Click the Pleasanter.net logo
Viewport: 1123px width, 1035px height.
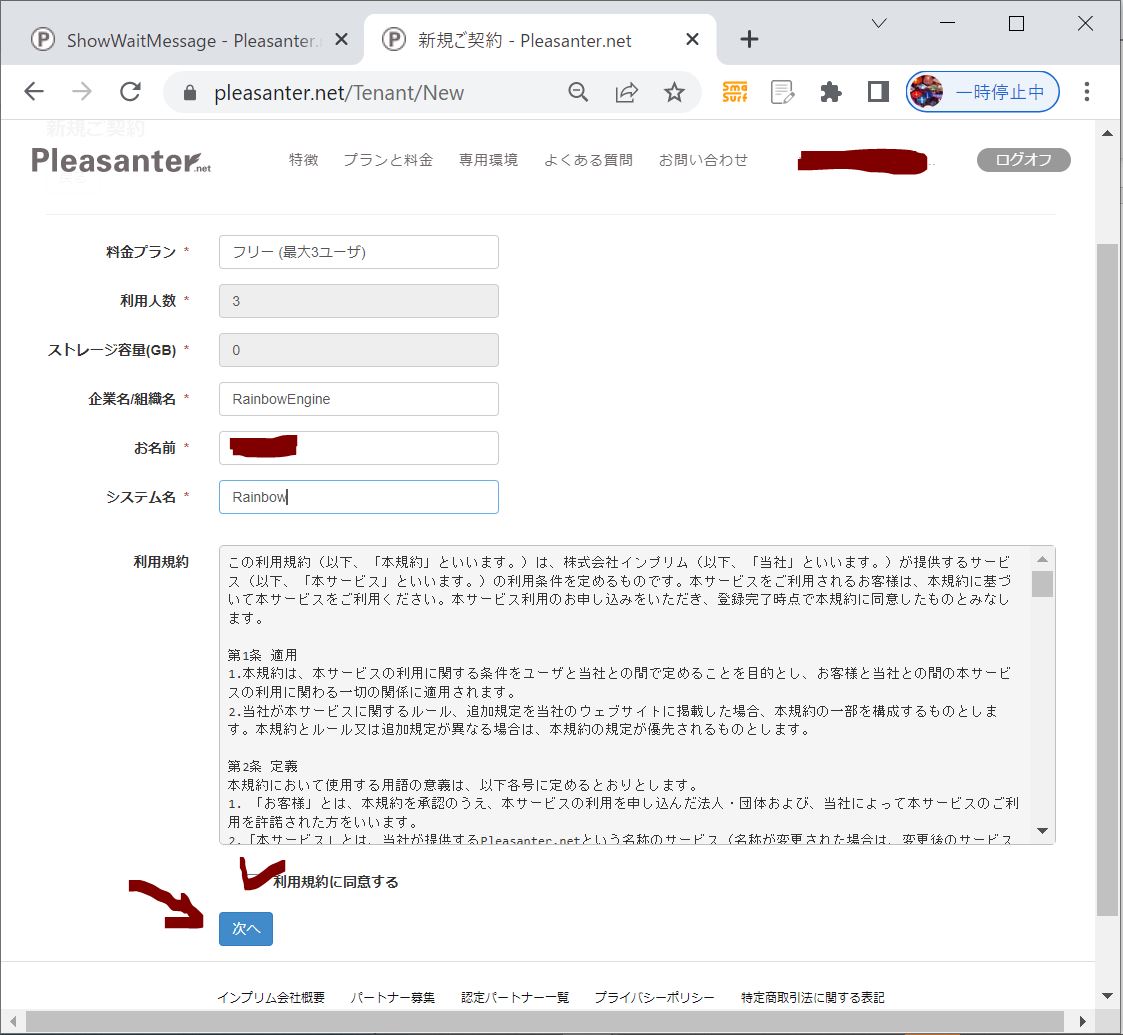(121, 160)
